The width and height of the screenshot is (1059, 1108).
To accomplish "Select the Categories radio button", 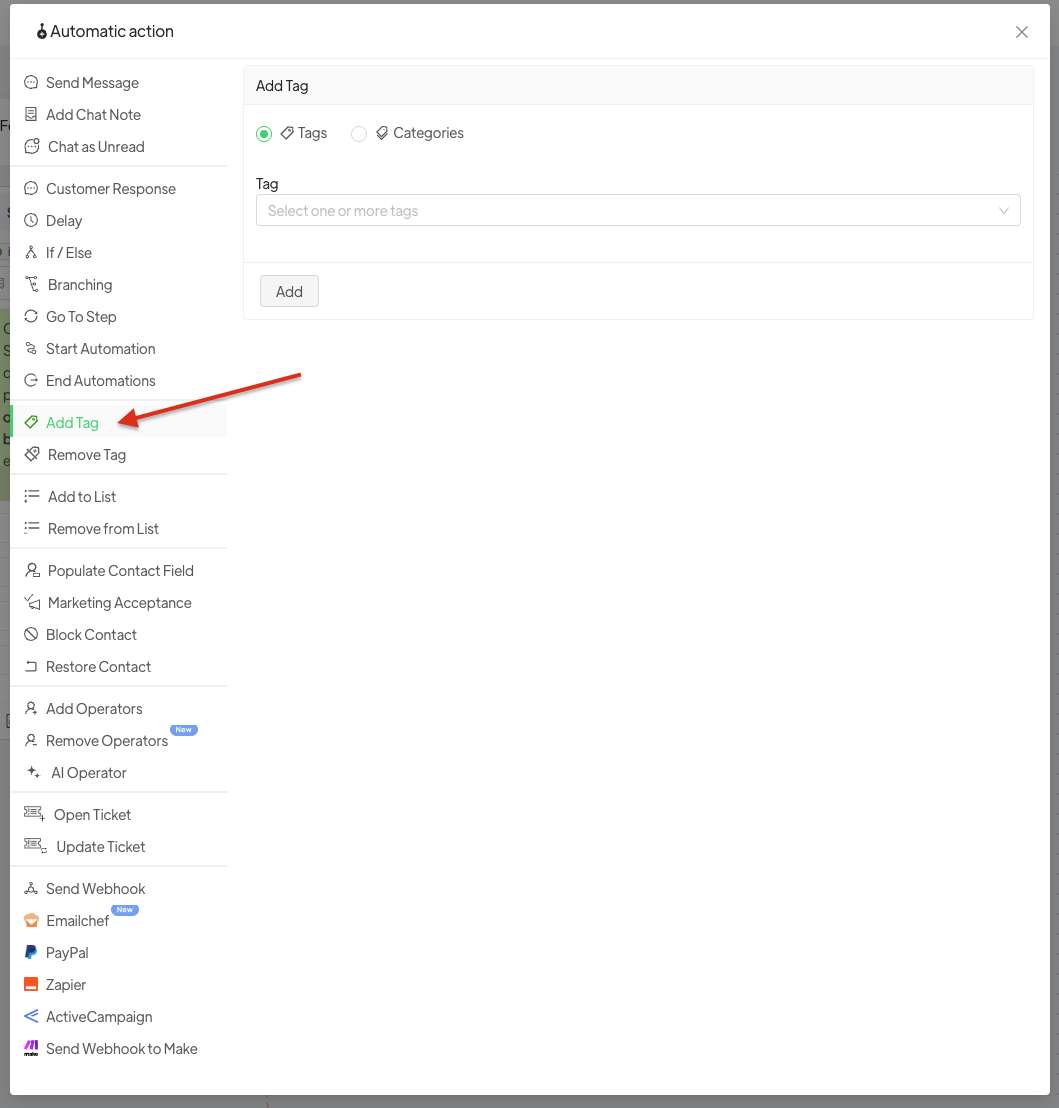I will pyautogui.click(x=359, y=134).
